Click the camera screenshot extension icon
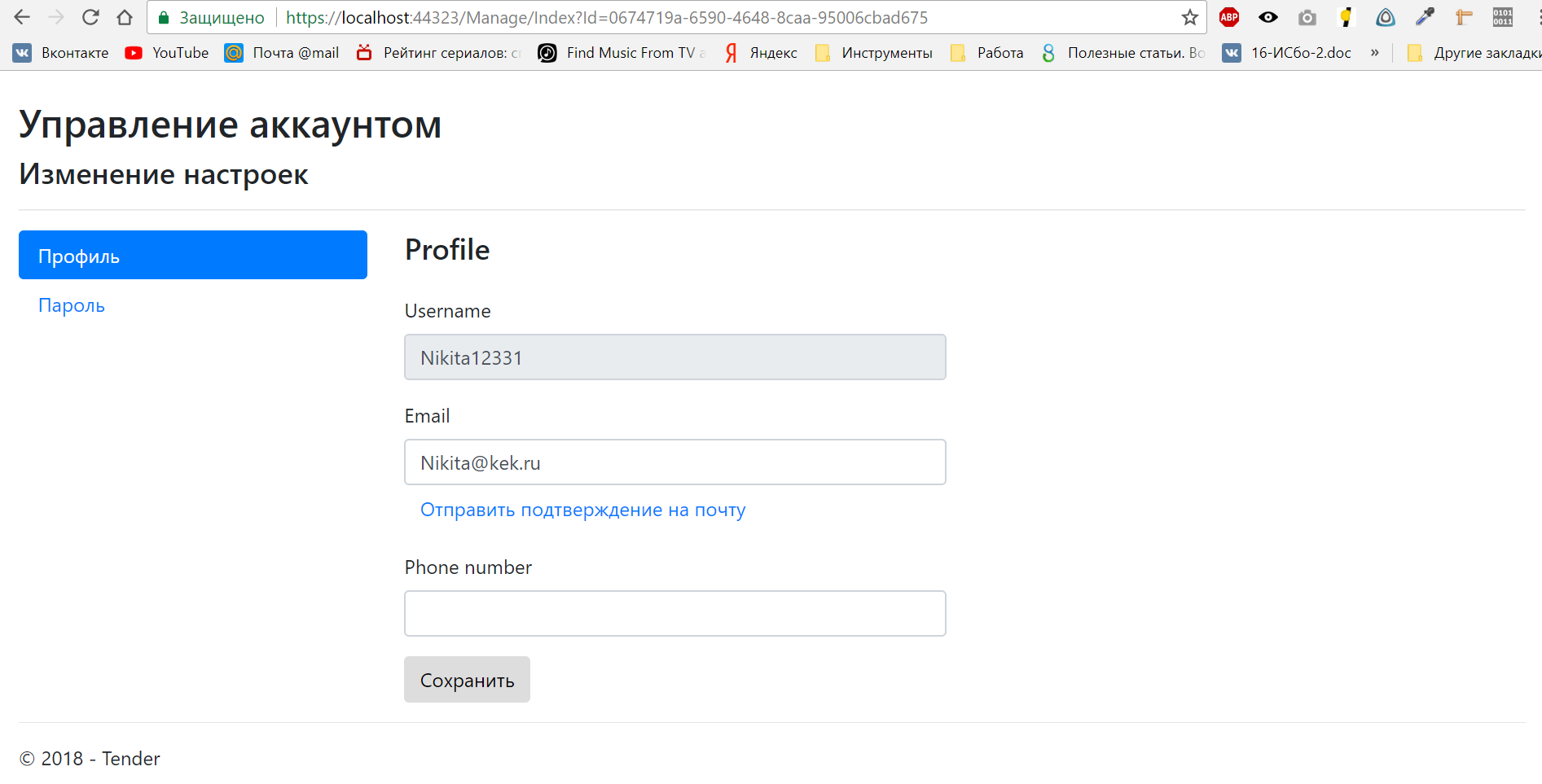1542x784 pixels. click(1307, 17)
